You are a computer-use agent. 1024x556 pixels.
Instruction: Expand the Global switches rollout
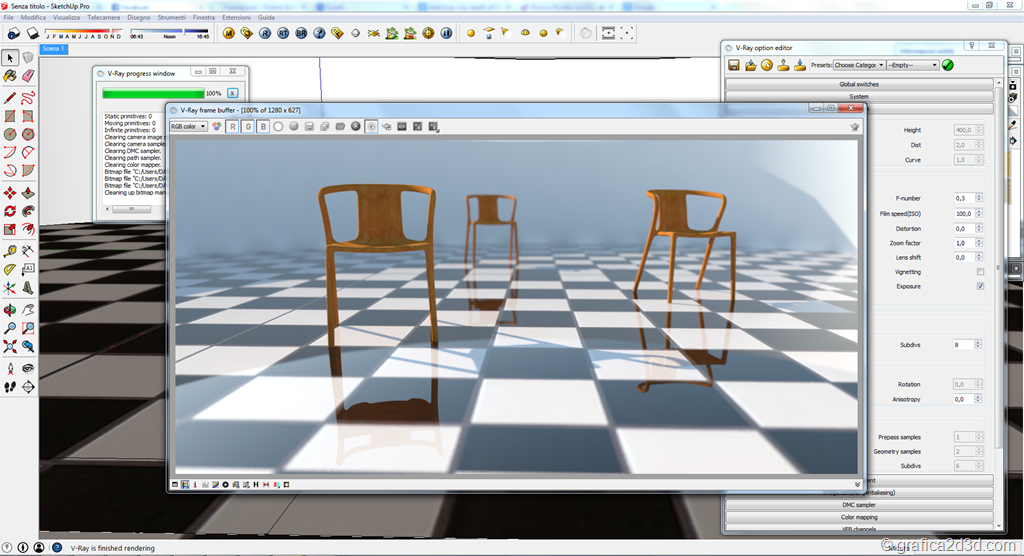(x=859, y=84)
